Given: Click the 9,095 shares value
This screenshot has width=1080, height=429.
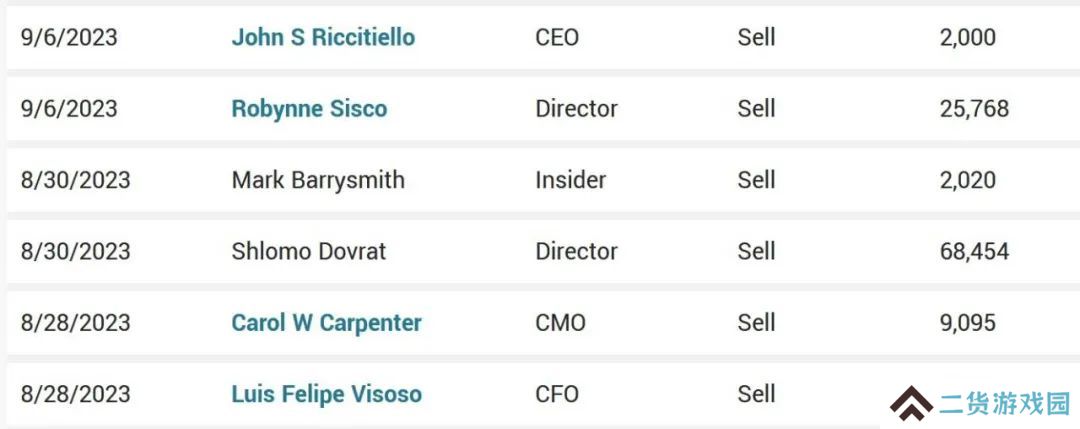Looking at the screenshot, I should (x=967, y=322).
